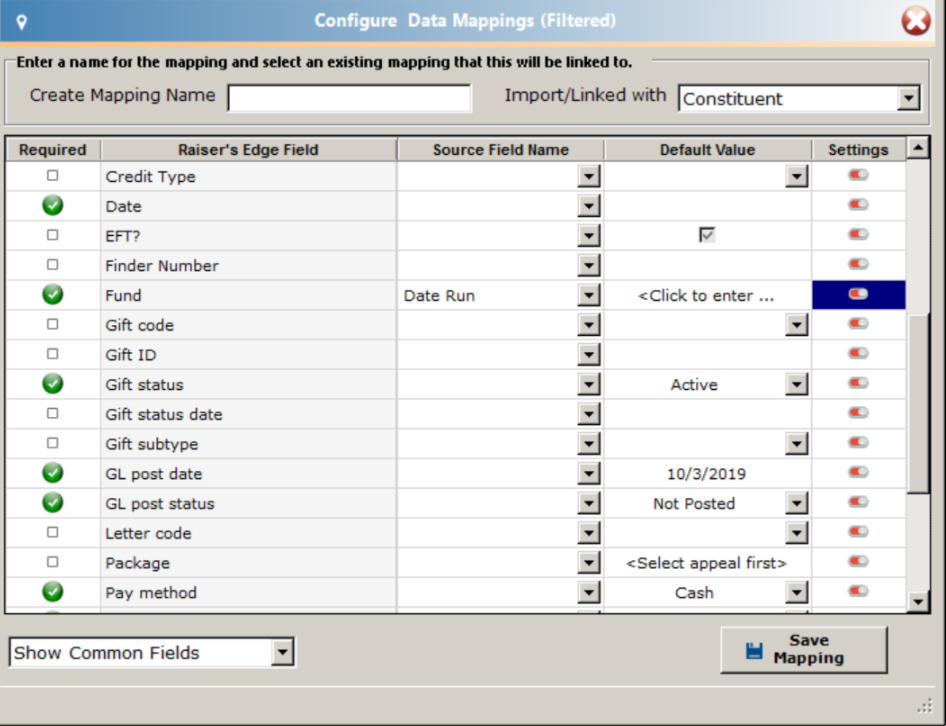
Task: Click '<Select appeal first>' in Package row
Action: click(706, 563)
